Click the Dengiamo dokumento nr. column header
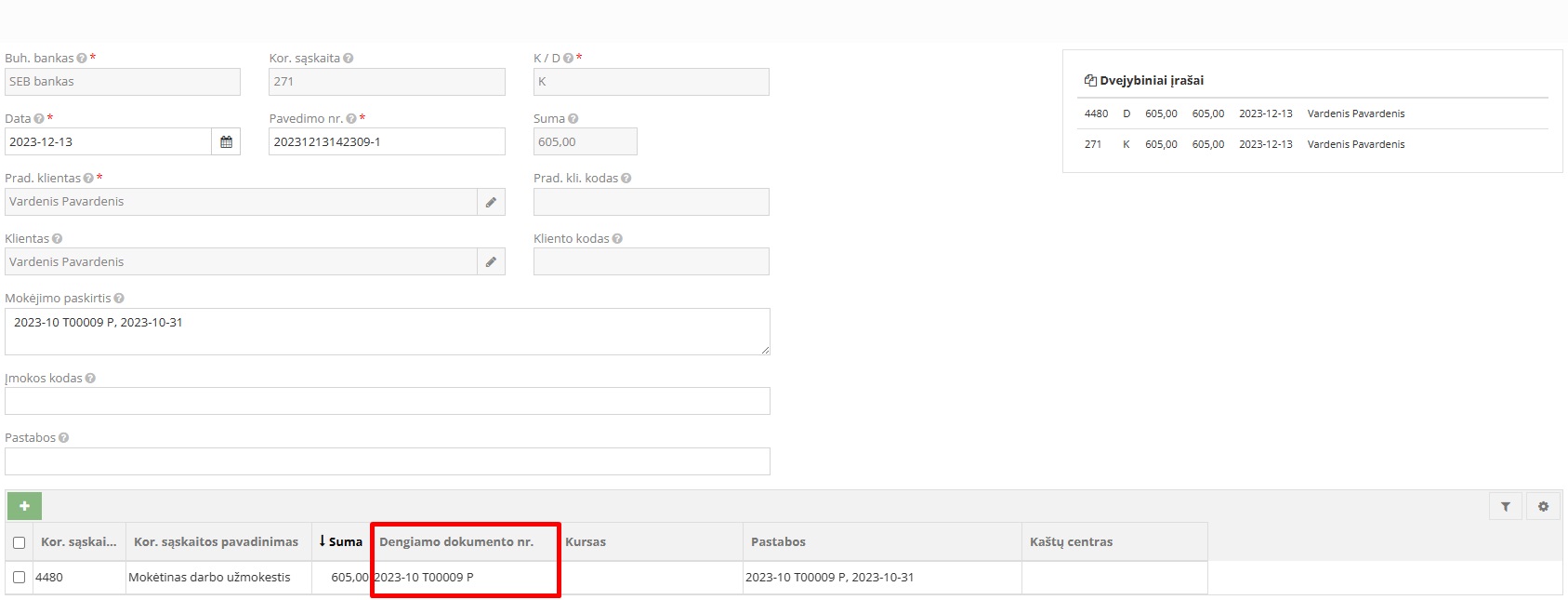The height and width of the screenshot is (600, 1568). coord(456,541)
